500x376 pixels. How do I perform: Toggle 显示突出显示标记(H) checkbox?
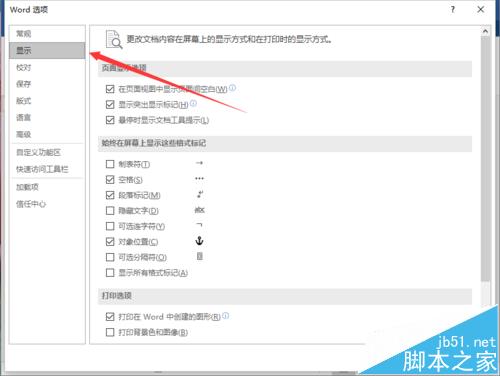pyautogui.click(x=110, y=105)
